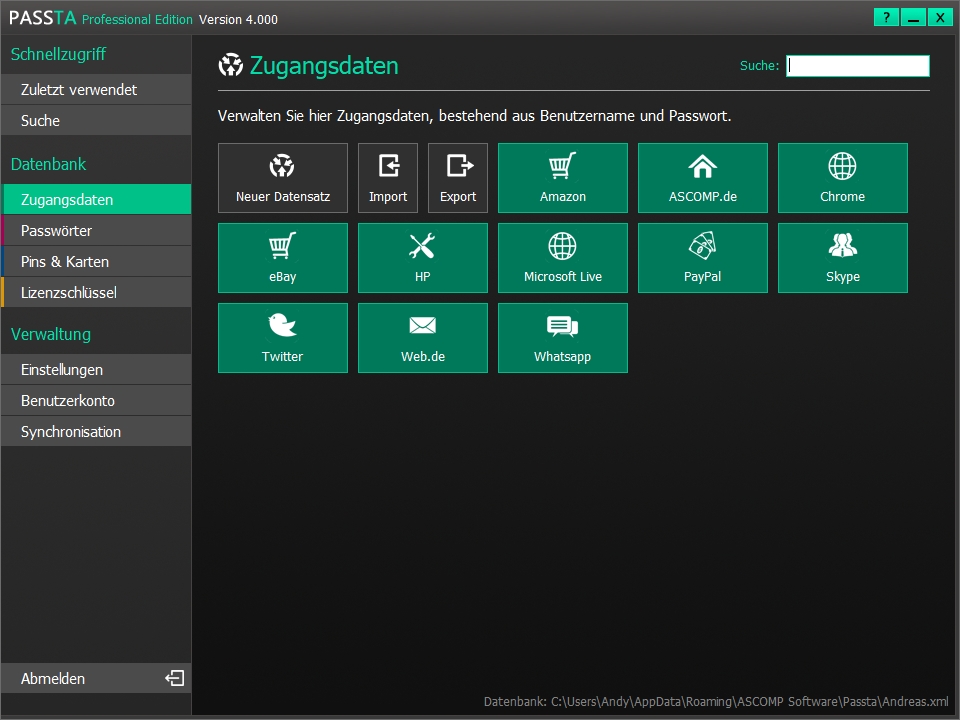The height and width of the screenshot is (720, 960).
Task: Click the Datenbank section header
Action: pyautogui.click(x=48, y=164)
